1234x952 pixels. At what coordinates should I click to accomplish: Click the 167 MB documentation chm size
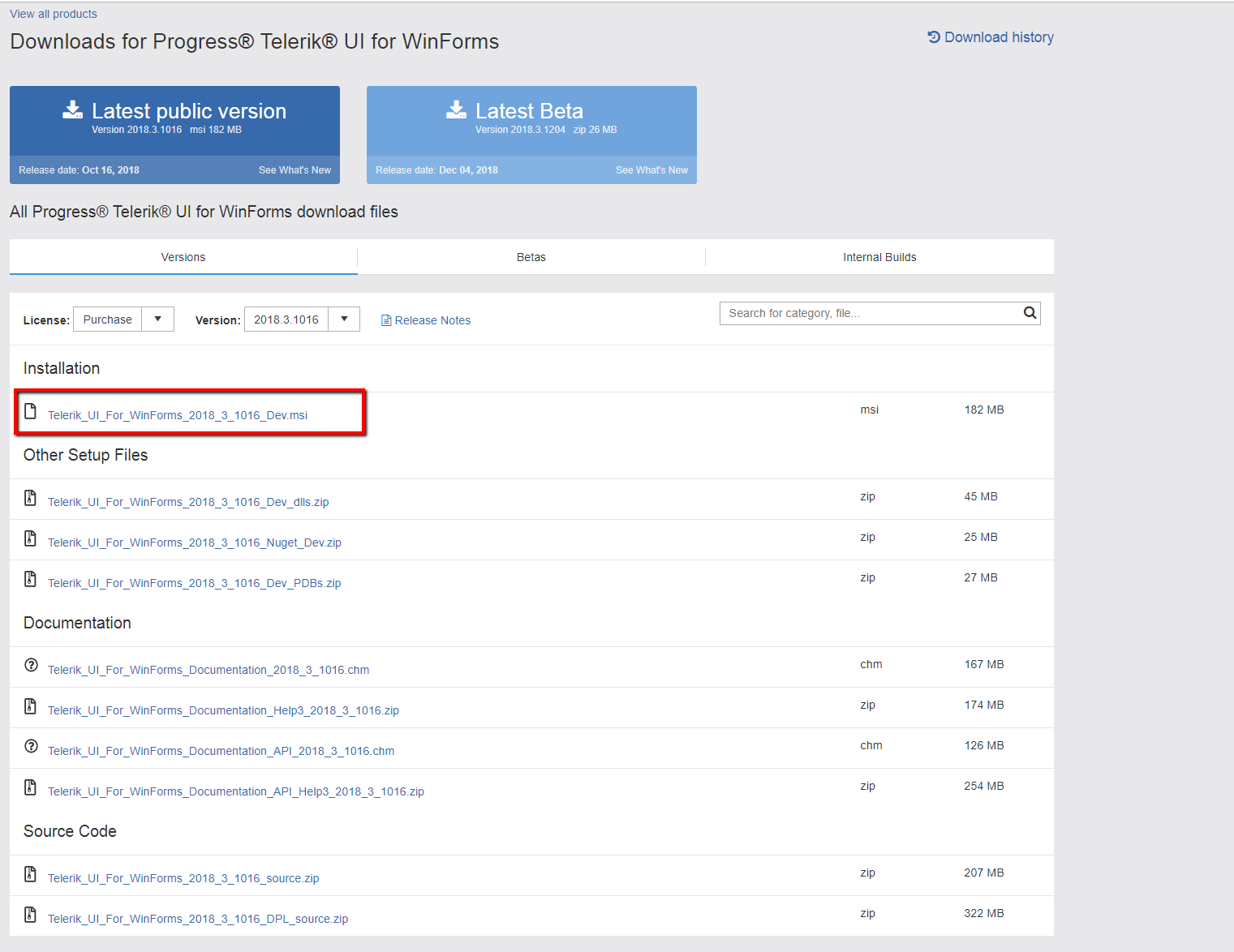984,664
